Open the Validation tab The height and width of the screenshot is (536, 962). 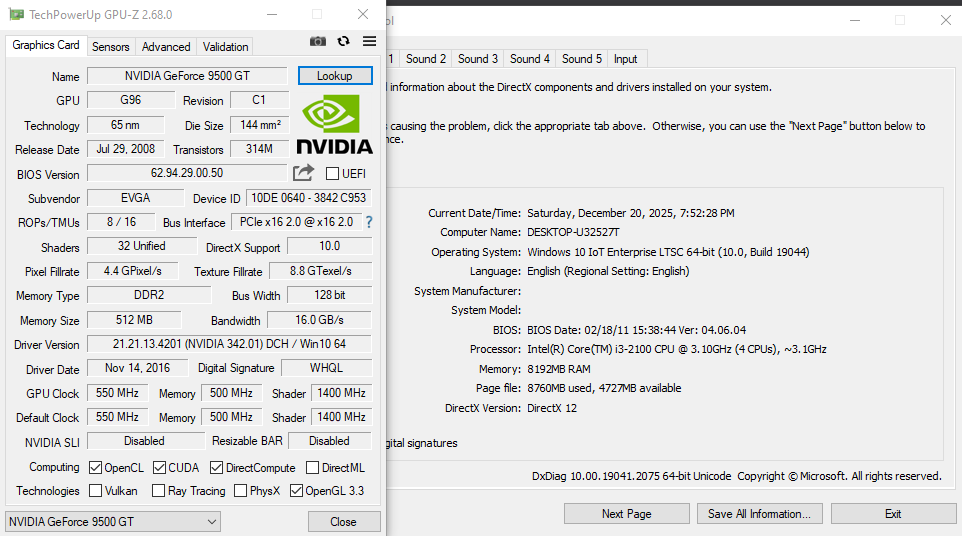coord(226,47)
